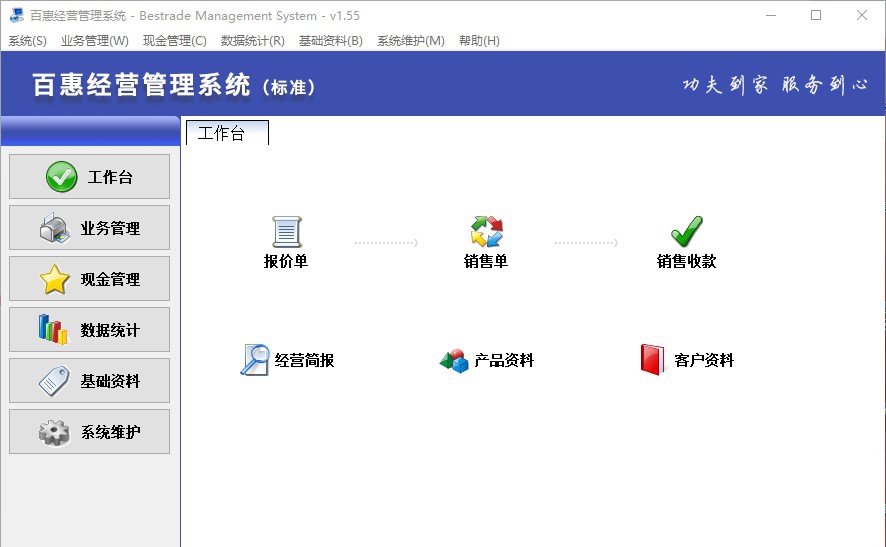The width and height of the screenshot is (886, 547).
Task: Click the application icon in the title bar
Action: tap(17, 15)
